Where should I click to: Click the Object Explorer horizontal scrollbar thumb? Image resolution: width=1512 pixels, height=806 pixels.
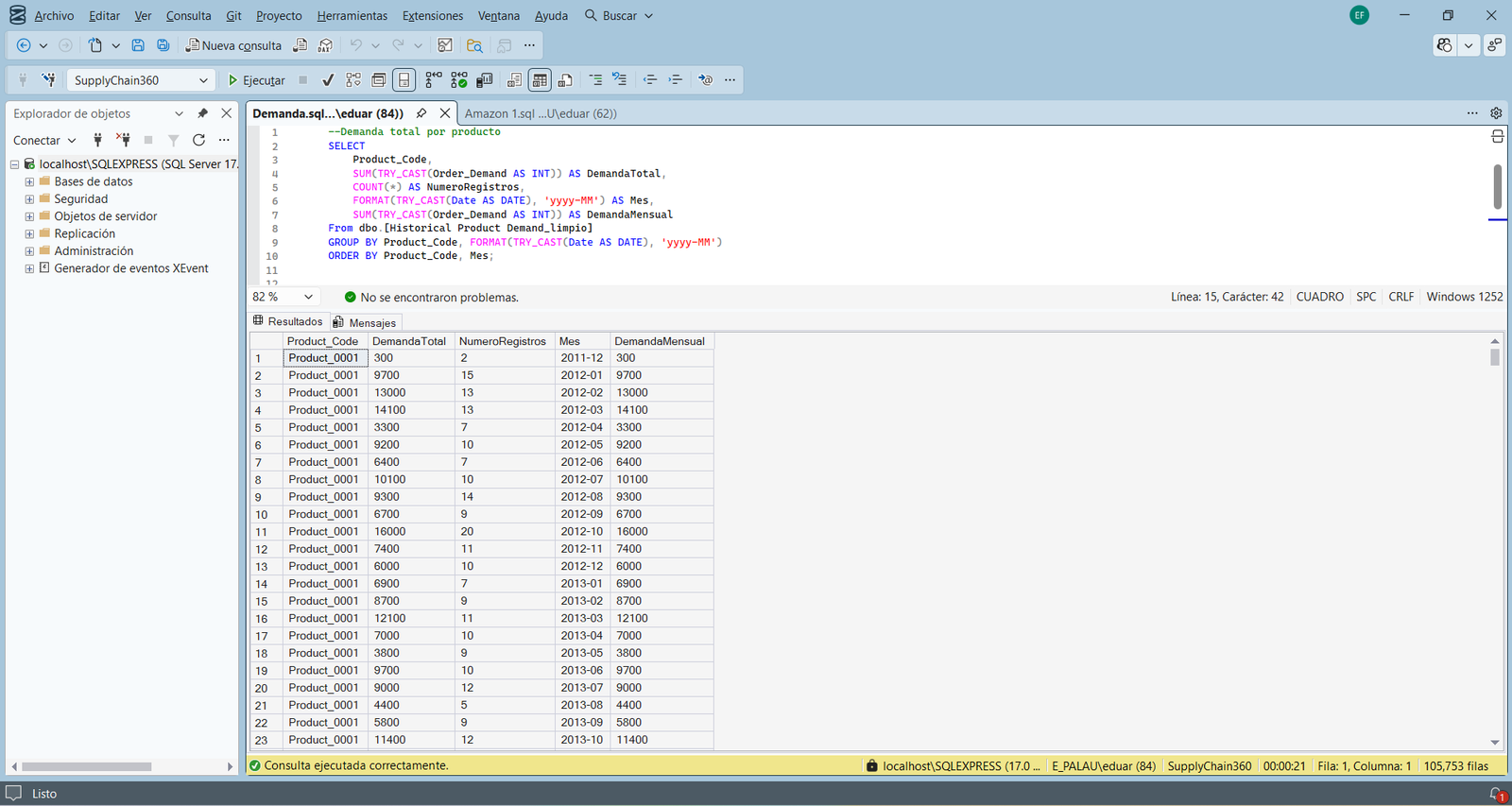pyautogui.click(x=86, y=766)
